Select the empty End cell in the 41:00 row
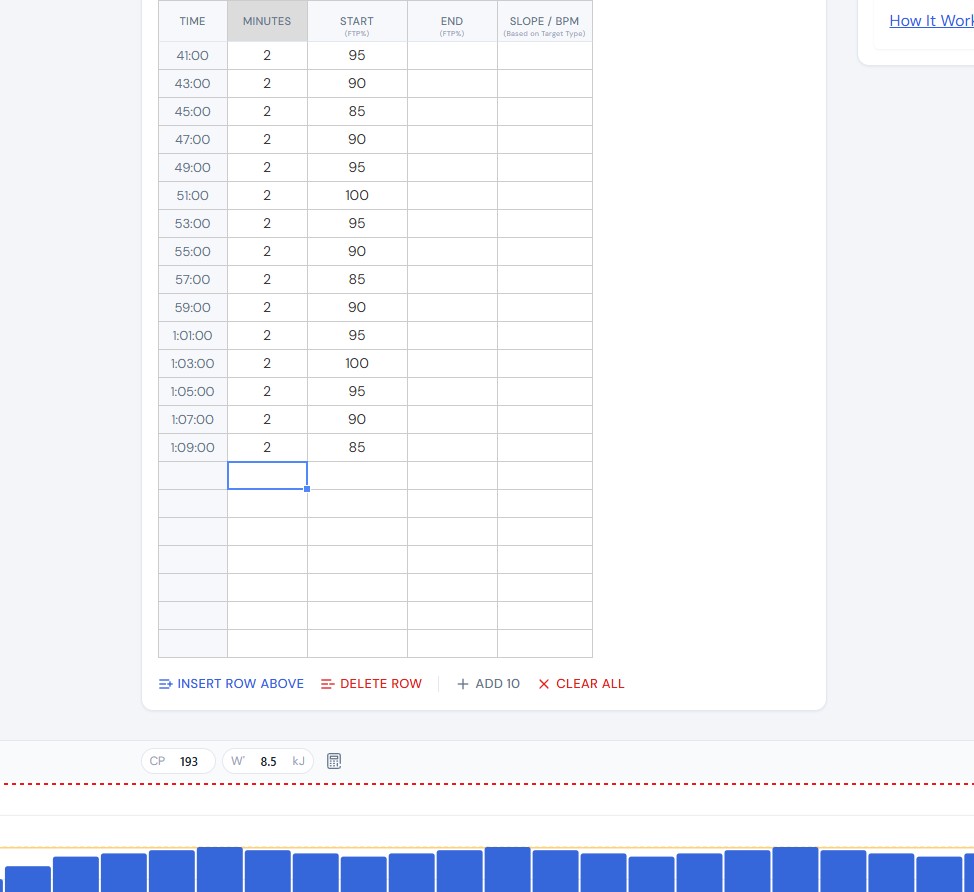The image size is (974, 892). (452, 56)
